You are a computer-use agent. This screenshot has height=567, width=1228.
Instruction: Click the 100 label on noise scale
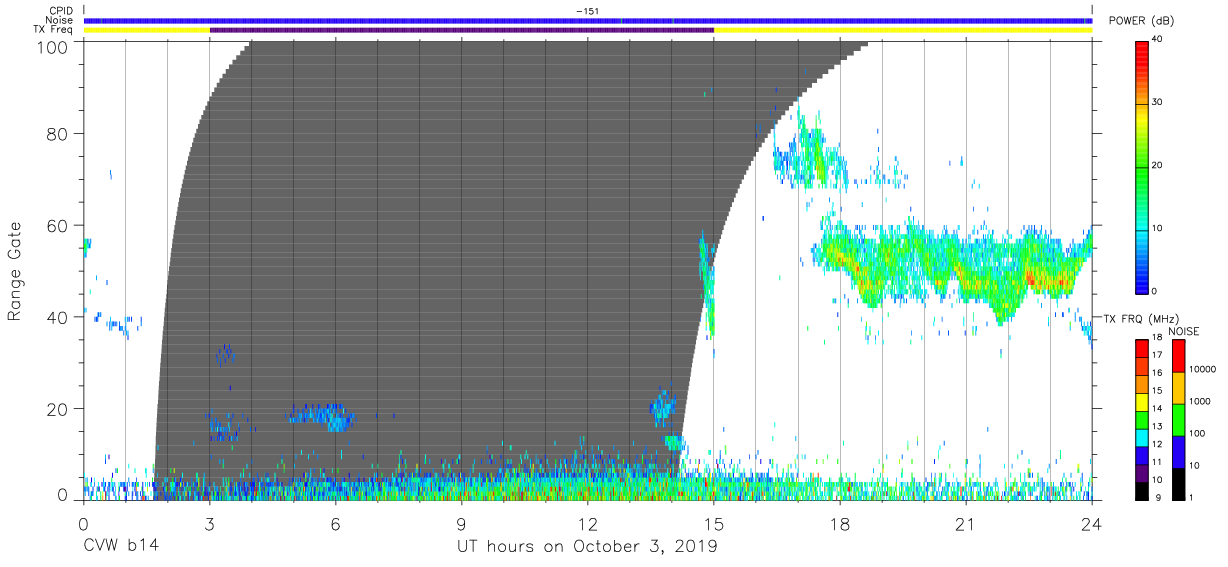[1198, 434]
